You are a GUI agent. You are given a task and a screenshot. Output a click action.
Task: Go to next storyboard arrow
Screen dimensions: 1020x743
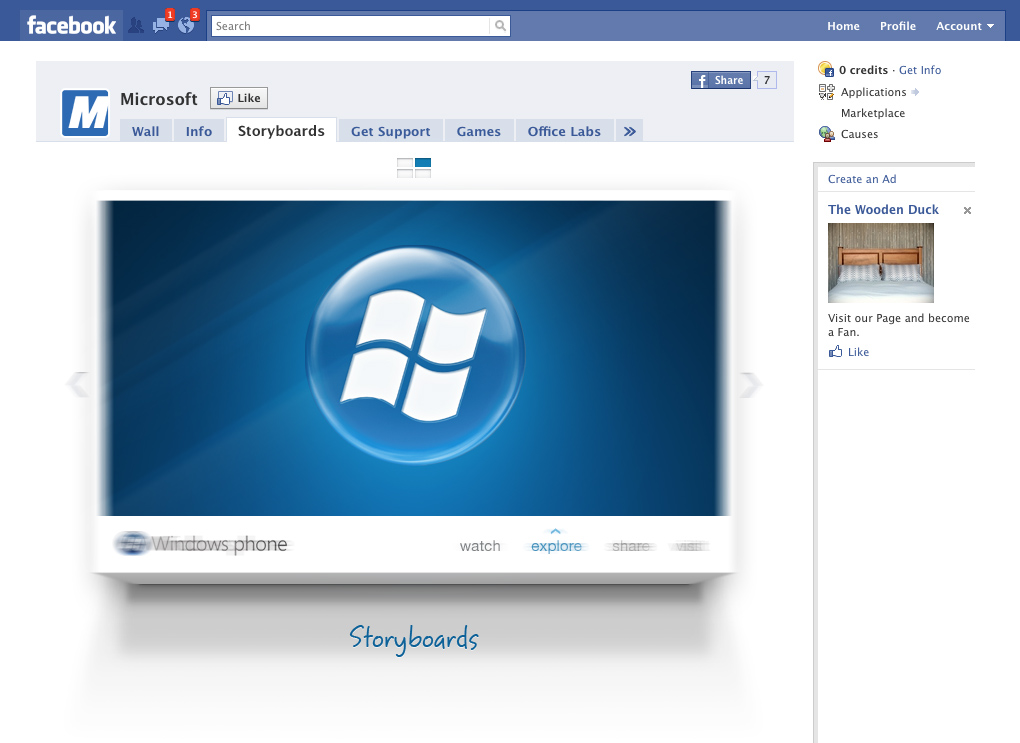point(750,385)
